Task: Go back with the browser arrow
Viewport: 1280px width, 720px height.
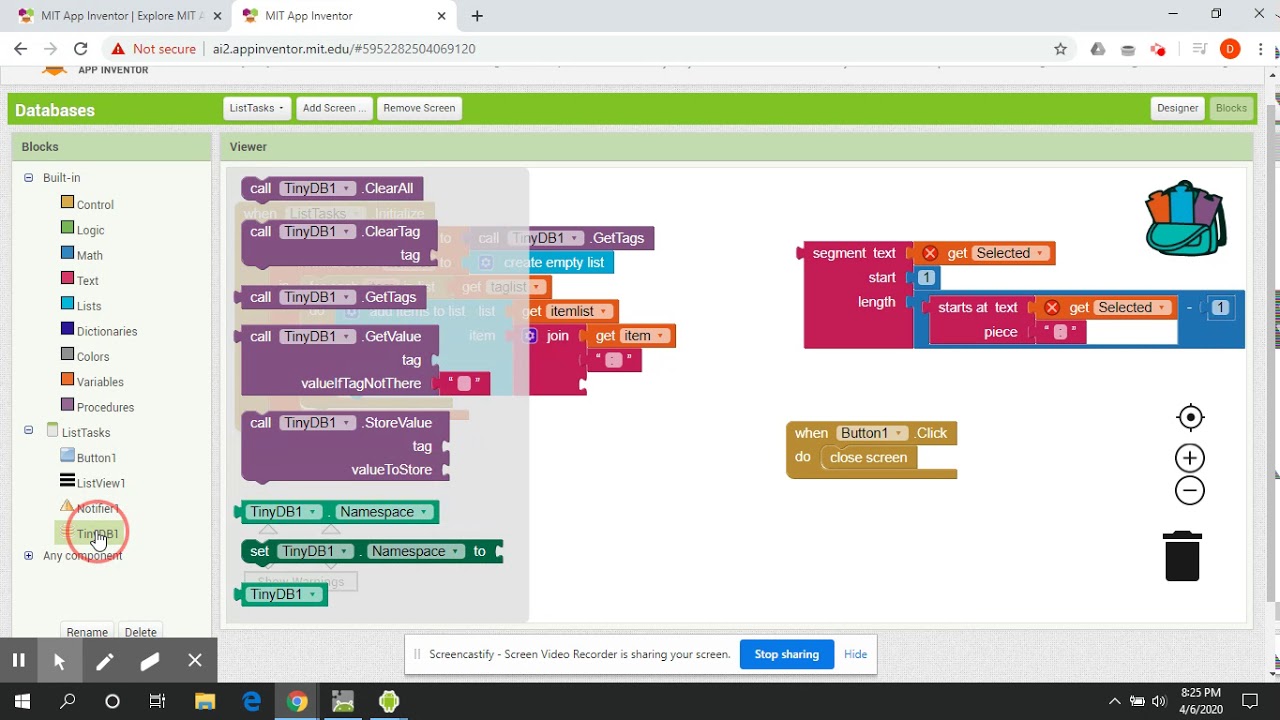Action: 21,48
